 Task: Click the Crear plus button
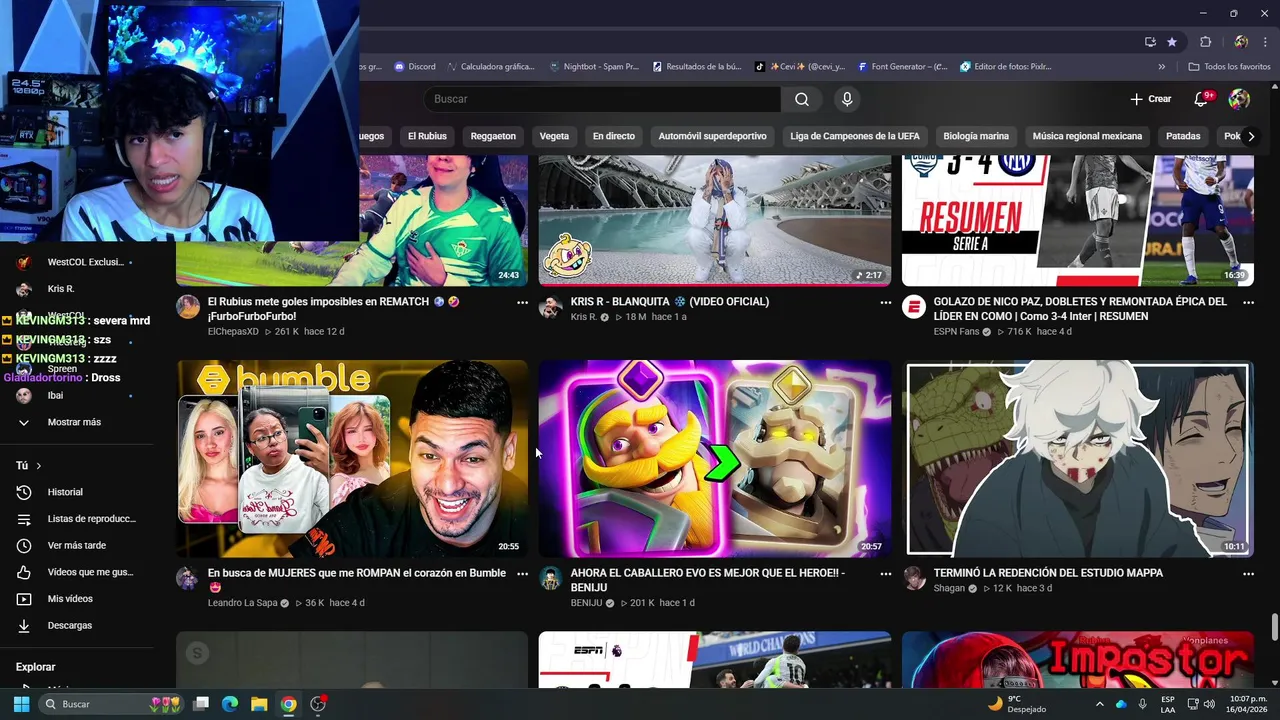1150,99
